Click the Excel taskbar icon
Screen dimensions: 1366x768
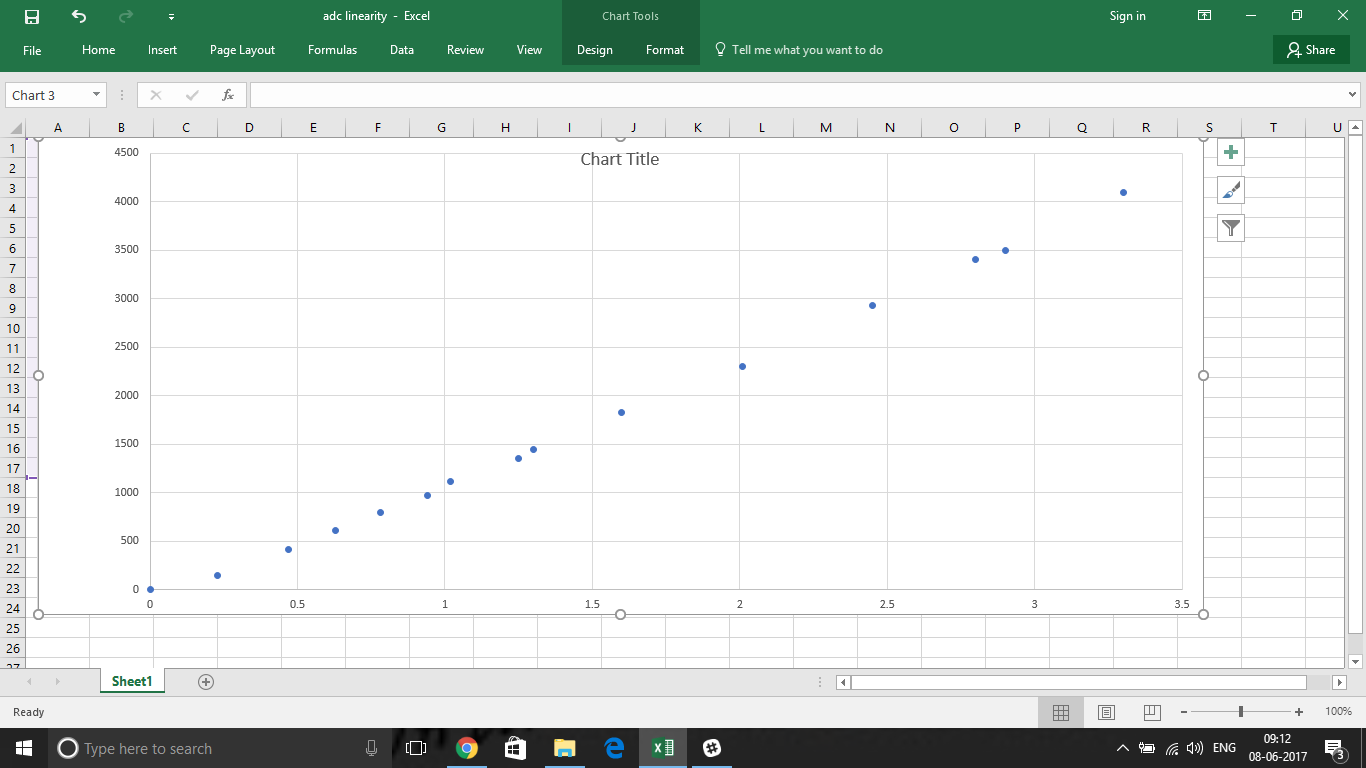[x=663, y=748]
